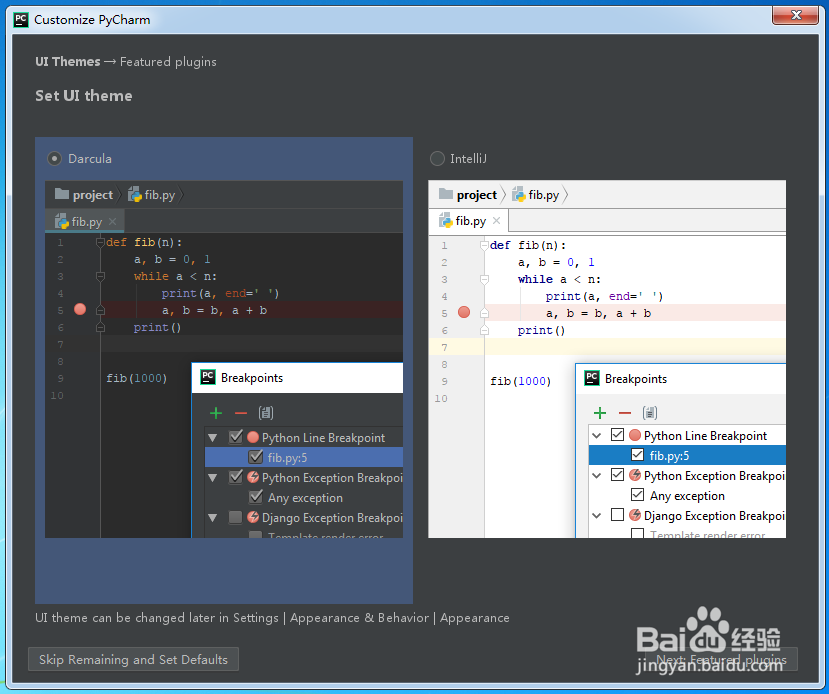Image resolution: width=829 pixels, height=694 pixels.
Task: Click the Breakpoints dialog PC icon in Darcula preview
Action: (208, 377)
